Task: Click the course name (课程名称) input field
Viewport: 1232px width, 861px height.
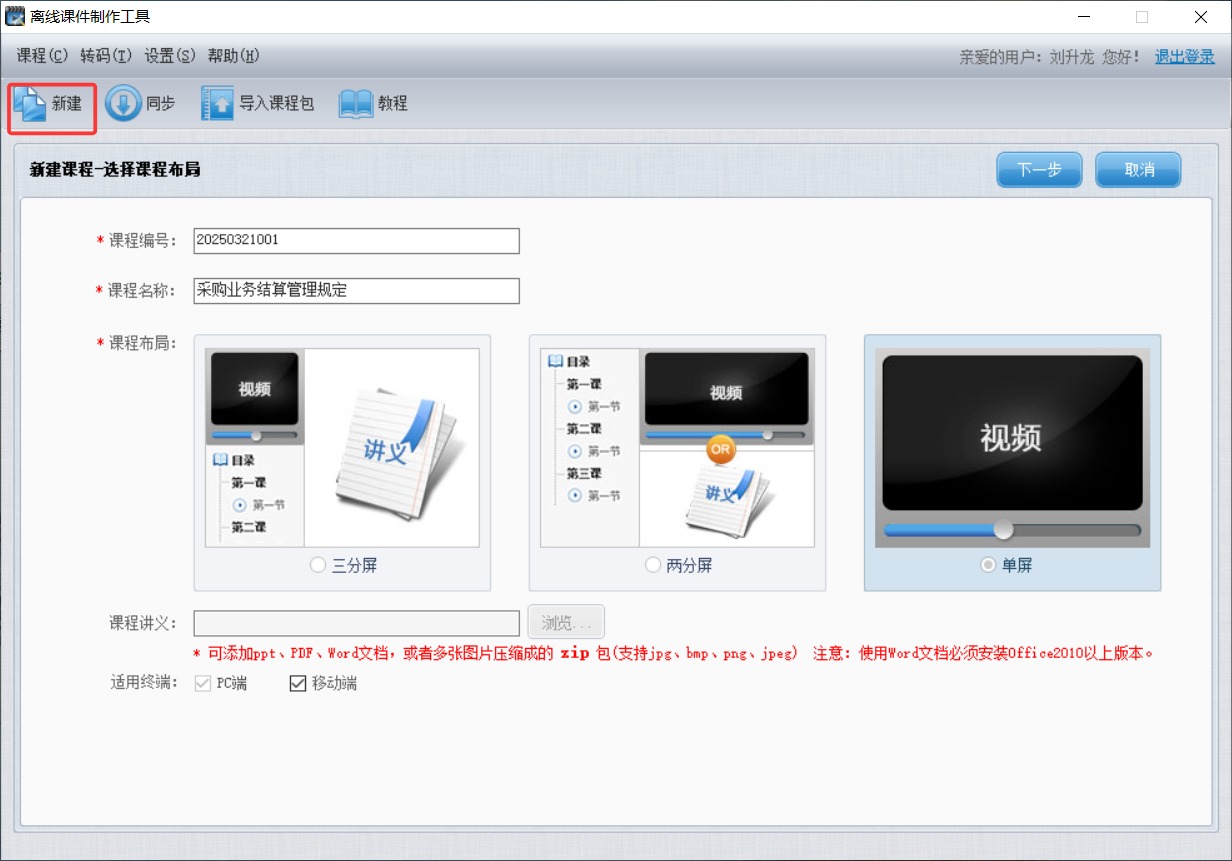Action: (356, 291)
